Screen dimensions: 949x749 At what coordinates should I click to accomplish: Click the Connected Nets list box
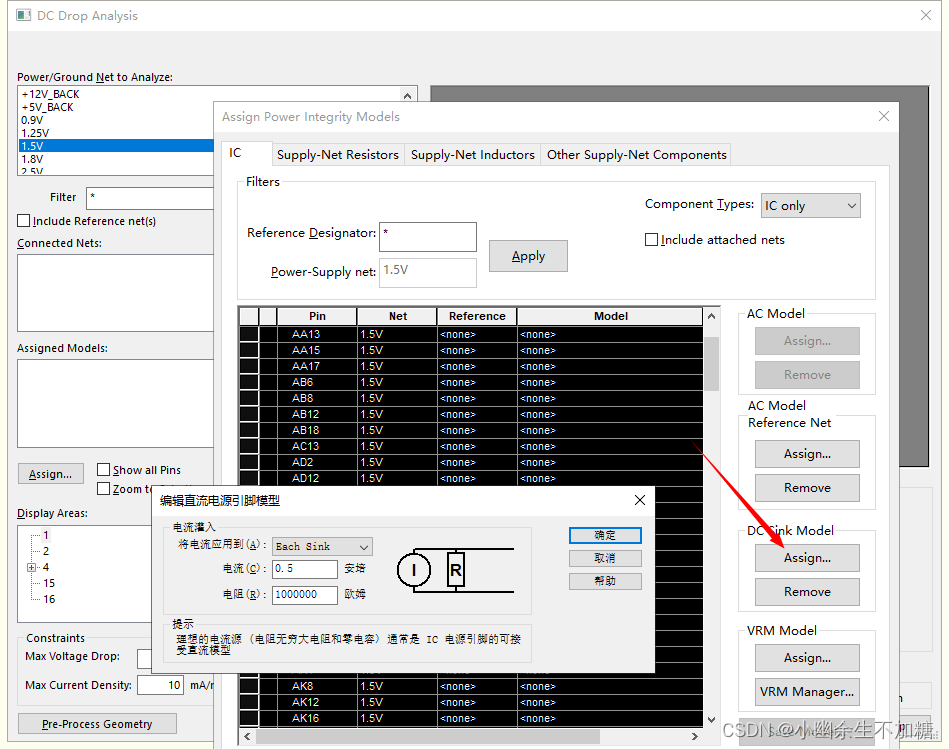[x=116, y=293]
